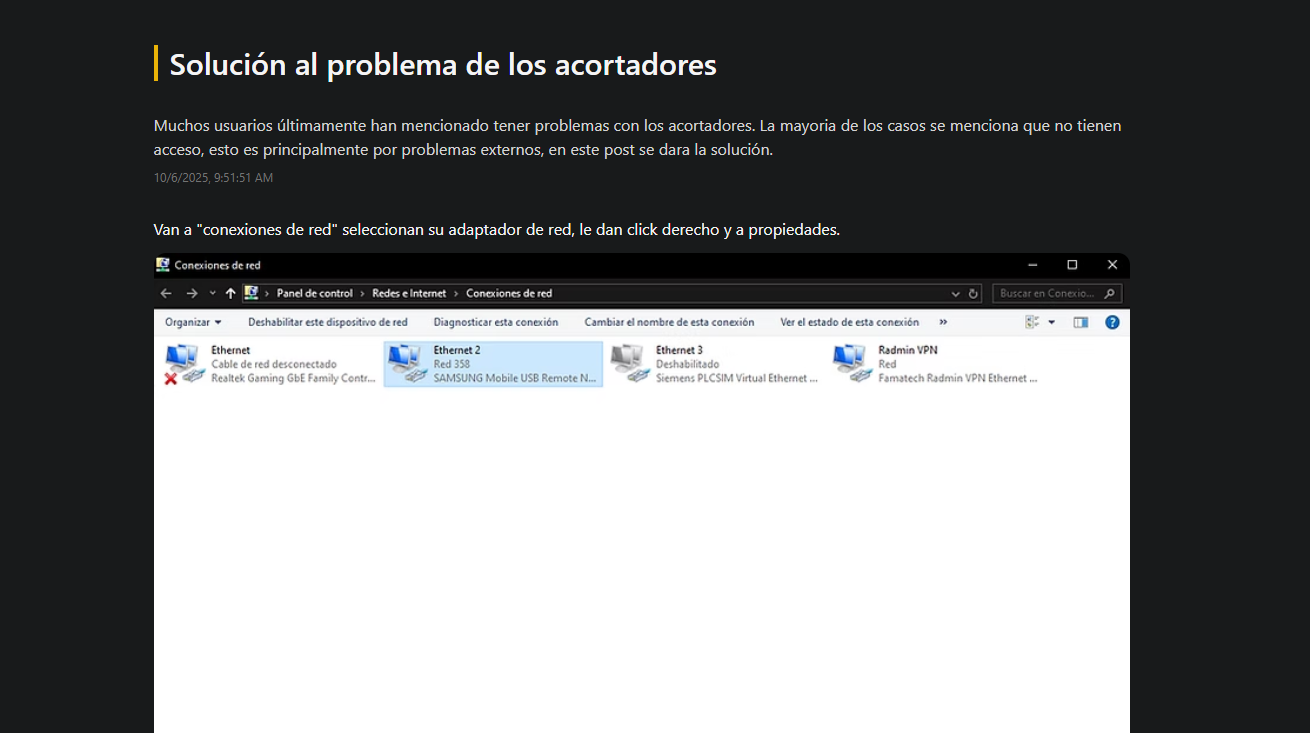The height and width of the screenshot is (733, 1310).
Task: Open the Organizar dropdown
Action: (x=192, y=321)
